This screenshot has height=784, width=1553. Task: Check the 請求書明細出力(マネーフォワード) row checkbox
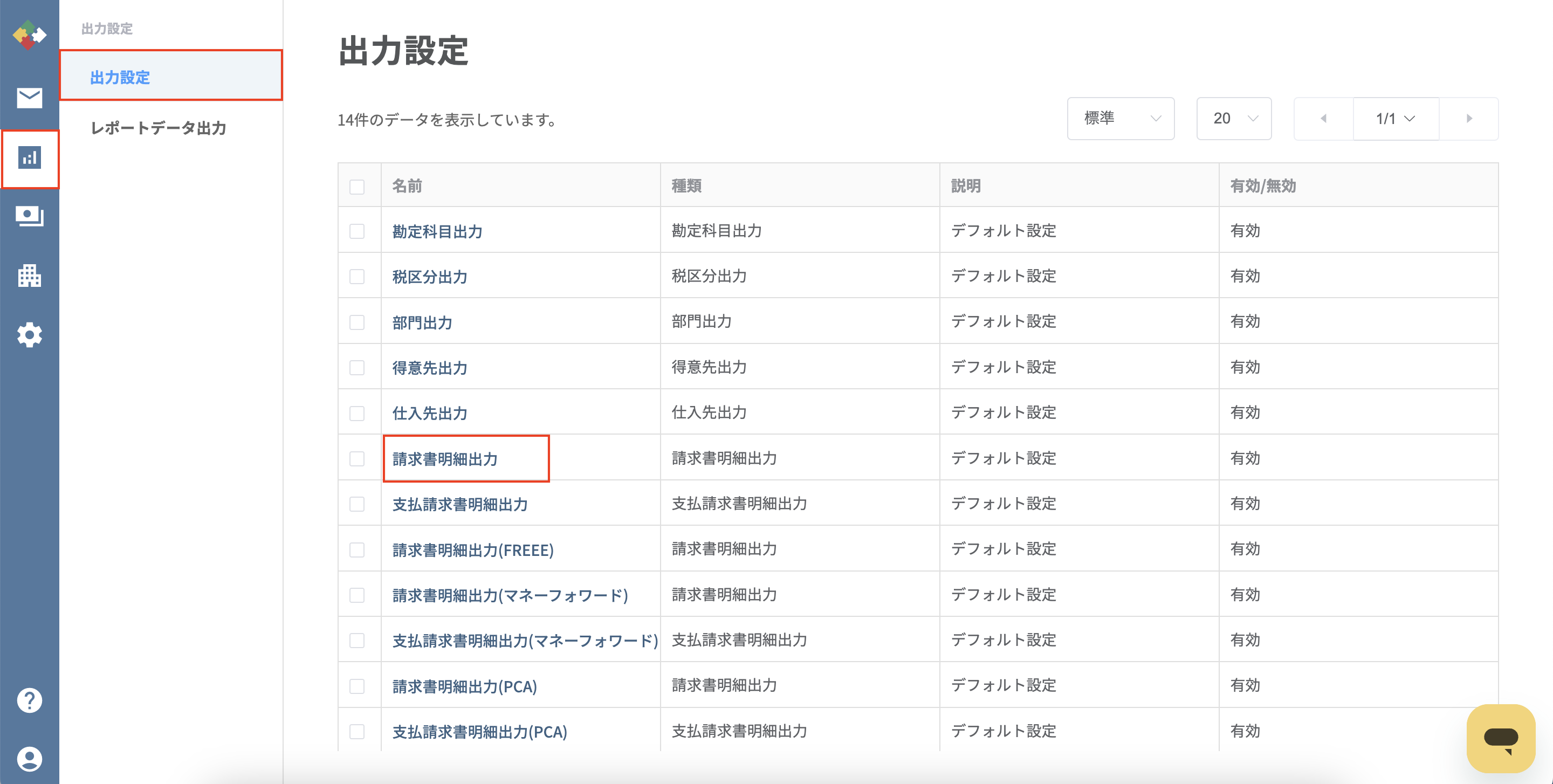pos(357,595)
